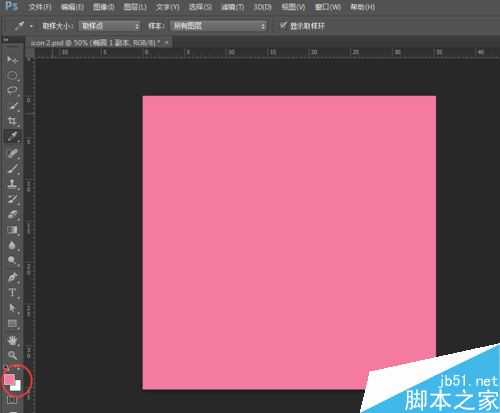Select the Clone Stamp tool
The width and height of the screenshot is (500, 413).
click(12, 184)
